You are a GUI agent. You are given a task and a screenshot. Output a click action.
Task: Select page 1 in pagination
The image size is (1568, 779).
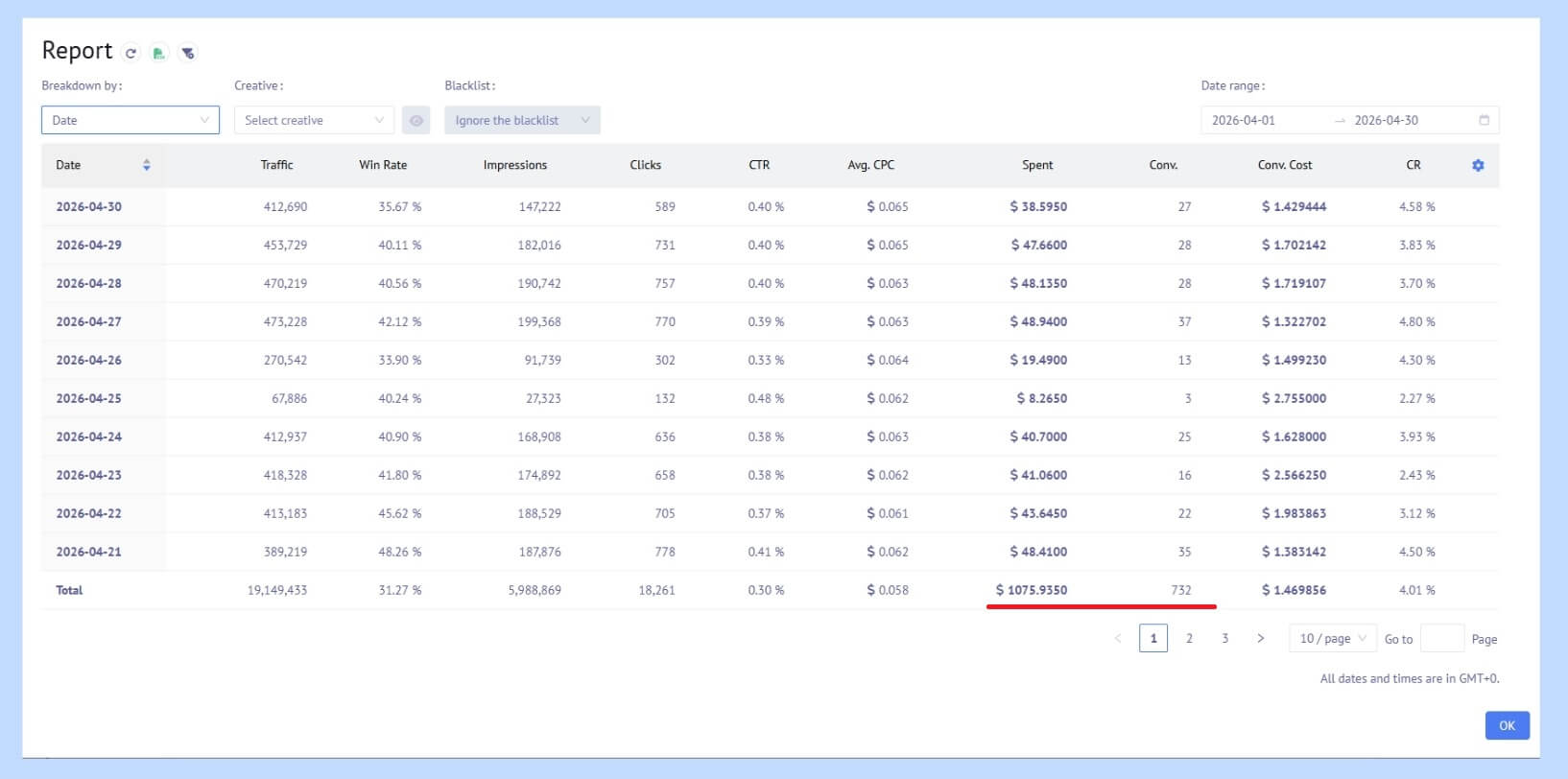click(x=1153, y=638)
